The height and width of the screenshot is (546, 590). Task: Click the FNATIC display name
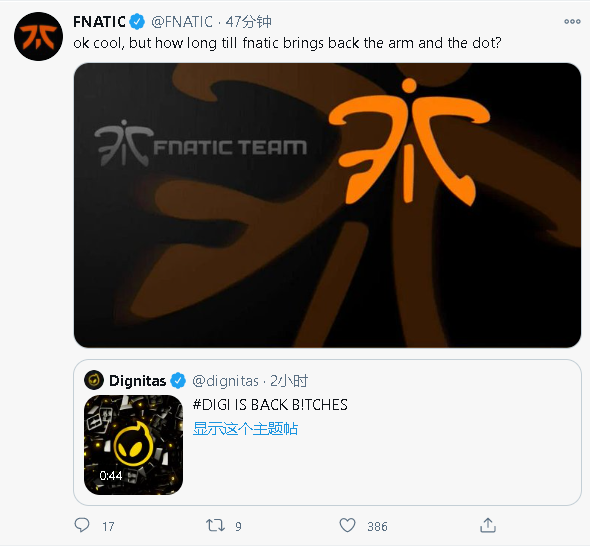(99, 21)
